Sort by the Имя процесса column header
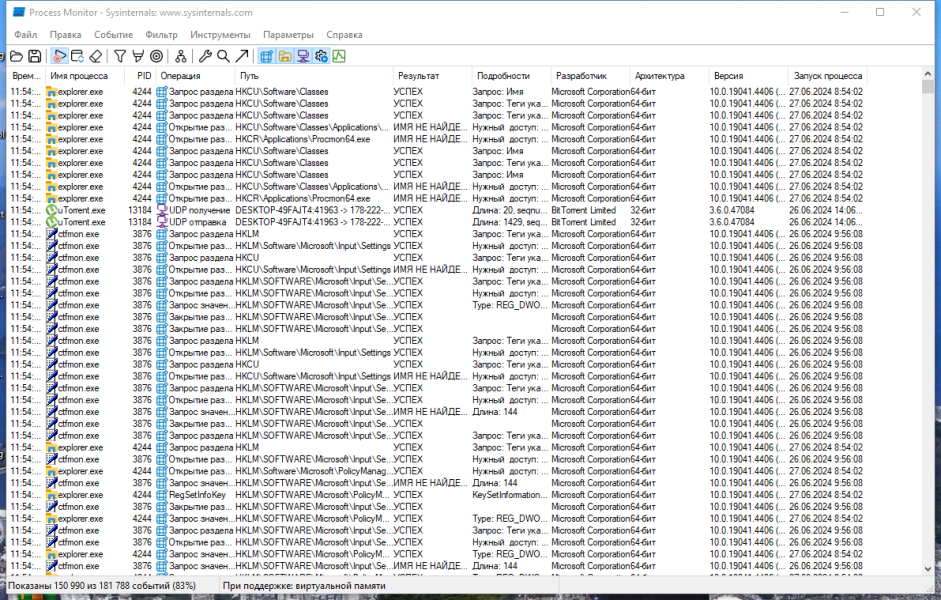This screenshot has height=600, width=941. click(x=85, y=76)
